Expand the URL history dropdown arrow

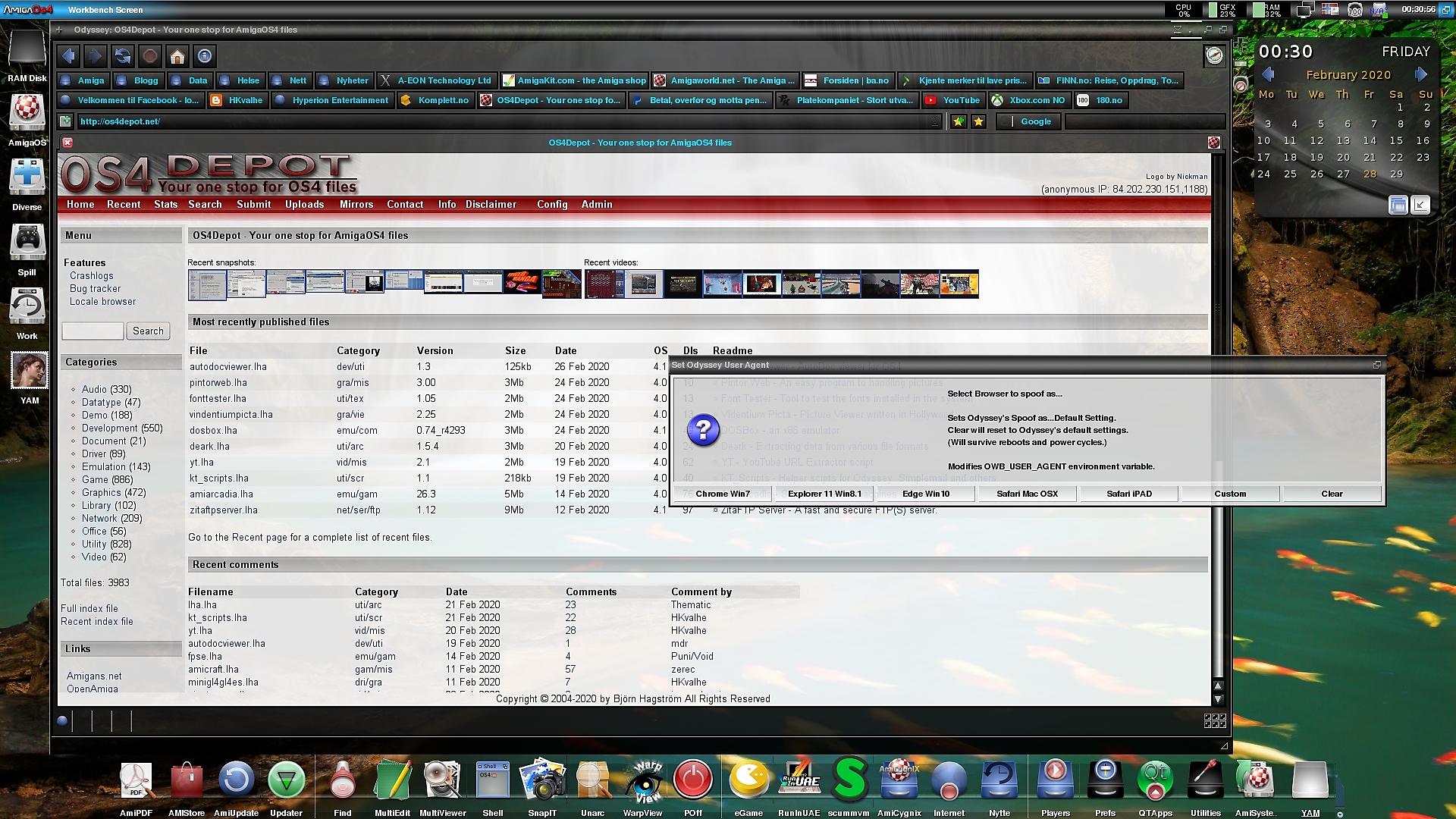click(x=935, y=121)
